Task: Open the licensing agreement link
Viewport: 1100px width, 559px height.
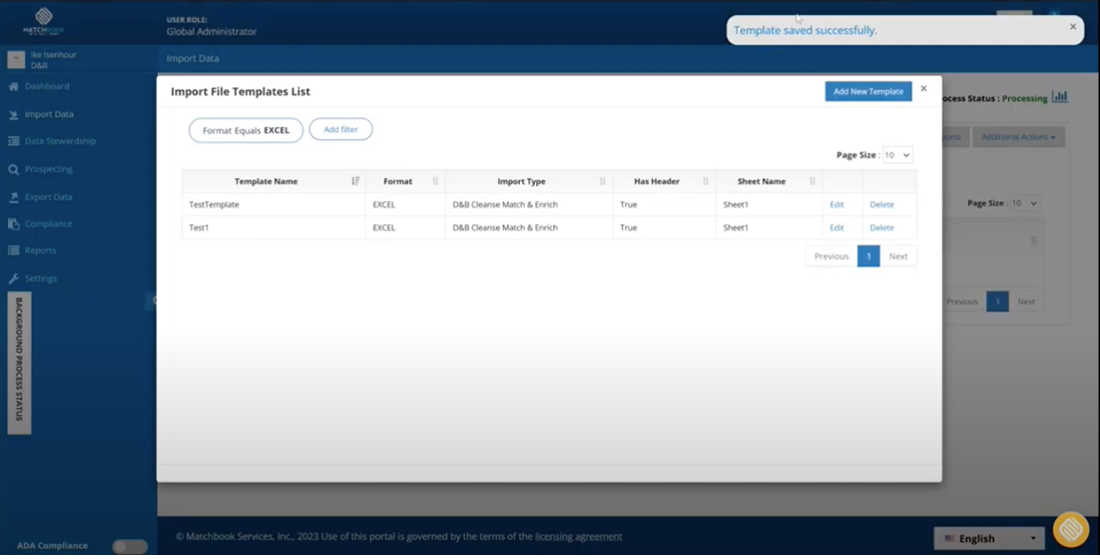Action: pos(578,537)
